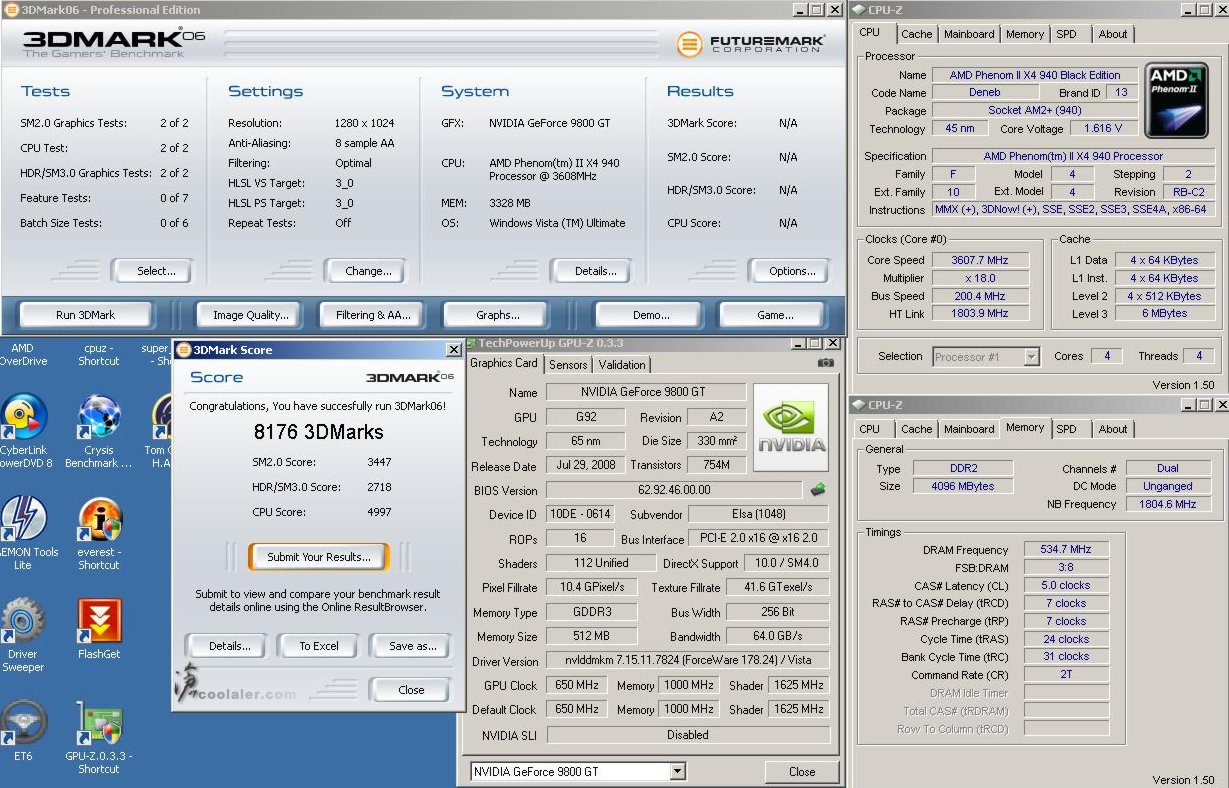Click the DRAM Frequency value 534.7 MHz
1229x788 pixels.
[1066, 549]
